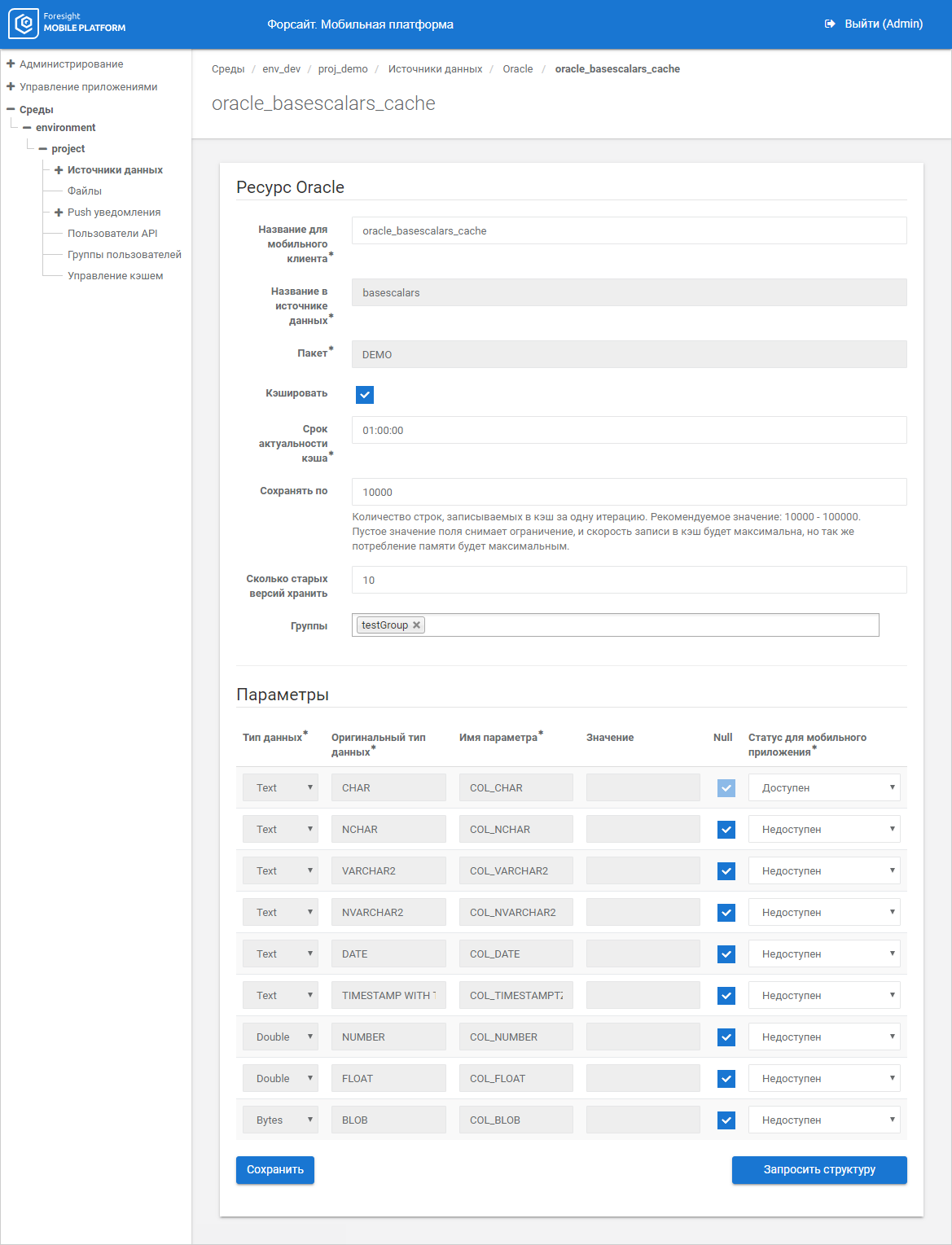
Task: Remove the testGroup tag with its x icon
Action: tap(416, 625)
